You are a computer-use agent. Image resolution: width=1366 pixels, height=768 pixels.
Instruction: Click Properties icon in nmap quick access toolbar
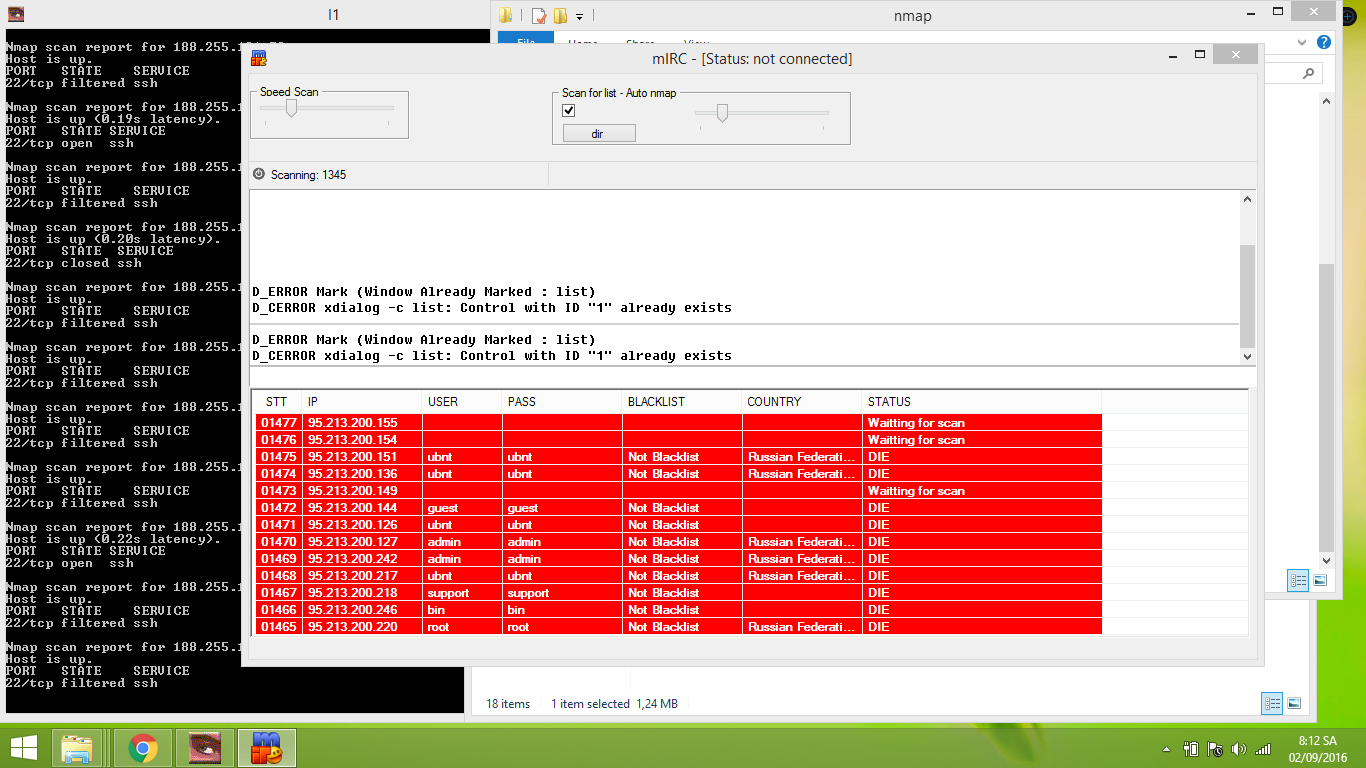(539, 15)
